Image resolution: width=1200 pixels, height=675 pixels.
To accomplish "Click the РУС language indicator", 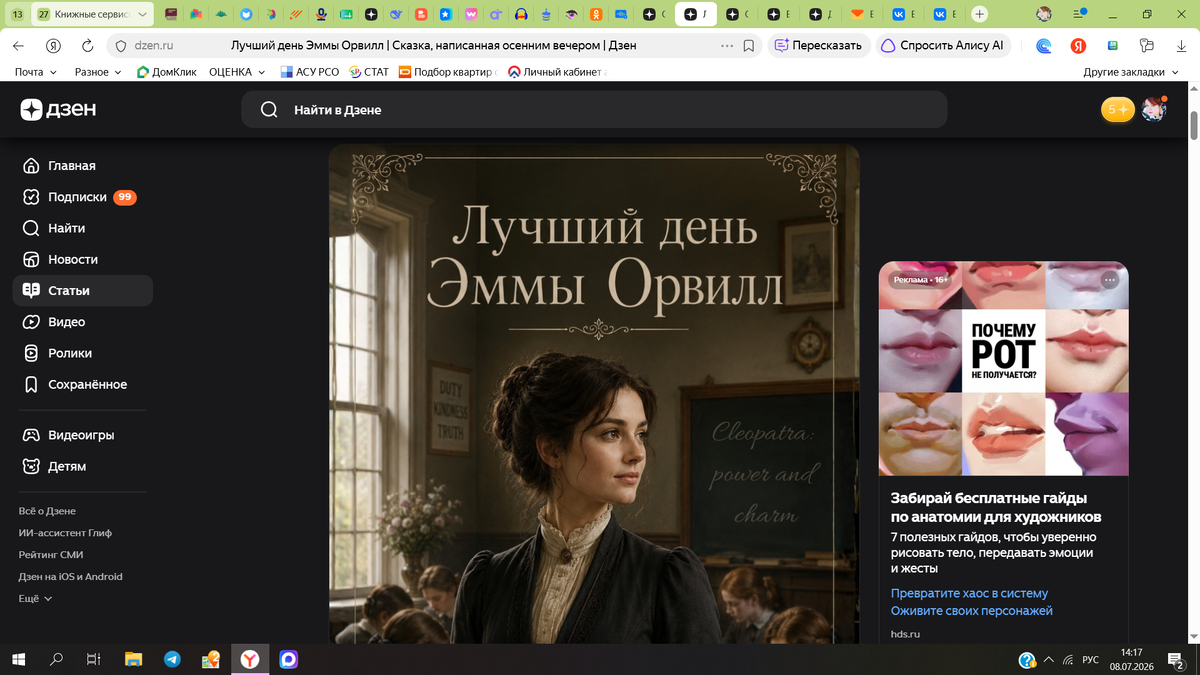I will pos(1091,660).
